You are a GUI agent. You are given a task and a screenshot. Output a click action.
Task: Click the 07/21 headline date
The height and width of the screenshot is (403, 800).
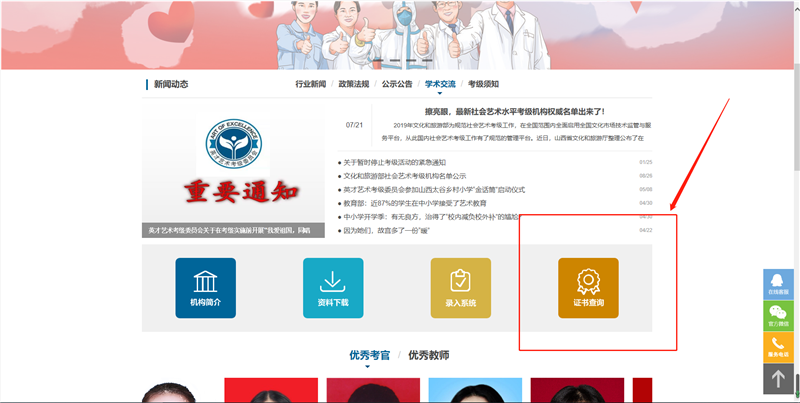click(x=354, y=125)
